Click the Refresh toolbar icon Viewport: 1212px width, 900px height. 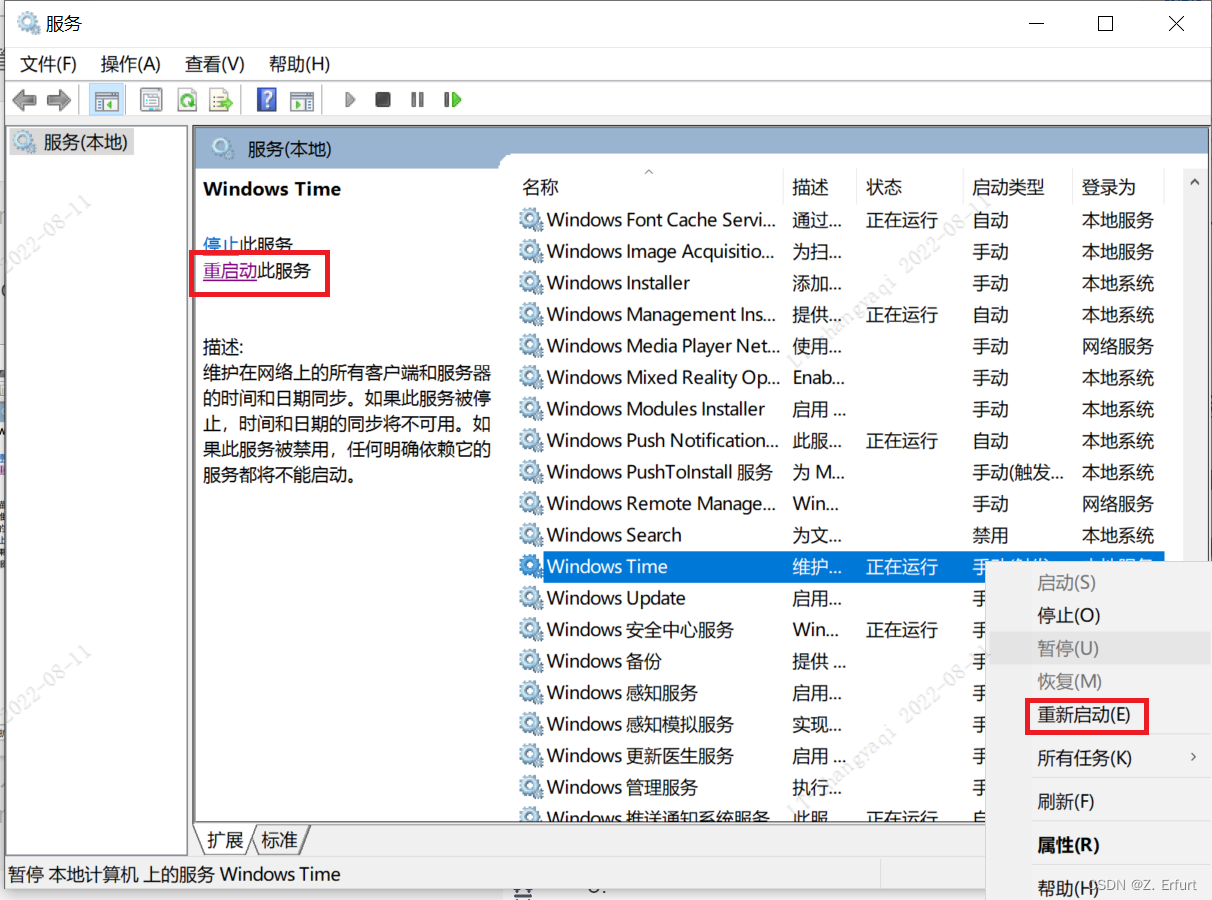[x=187, y=100]
